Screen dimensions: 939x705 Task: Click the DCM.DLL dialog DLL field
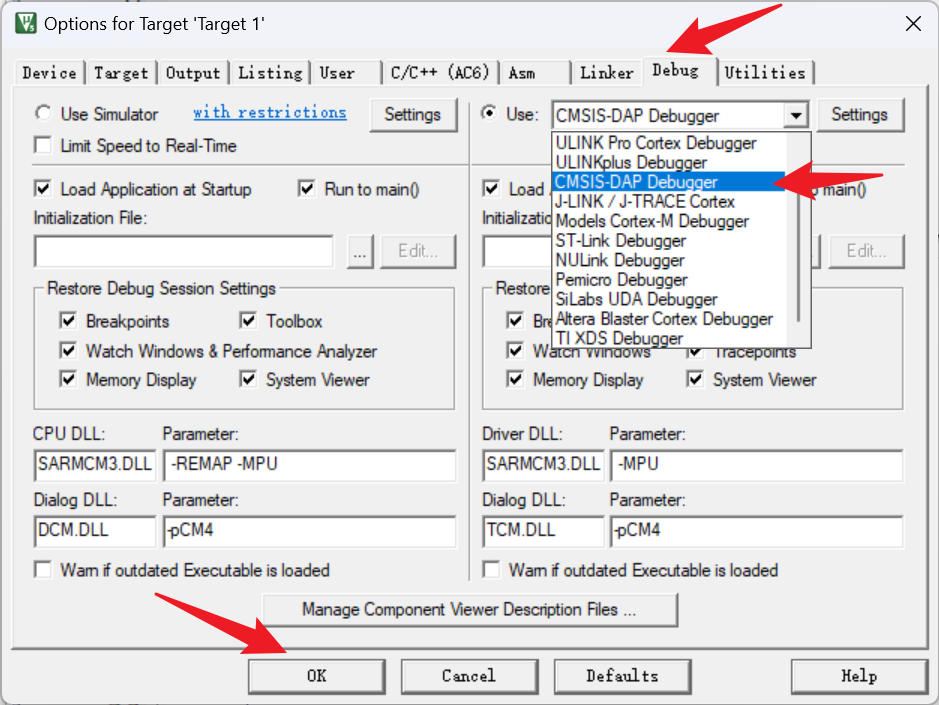(x=95, y=531)
